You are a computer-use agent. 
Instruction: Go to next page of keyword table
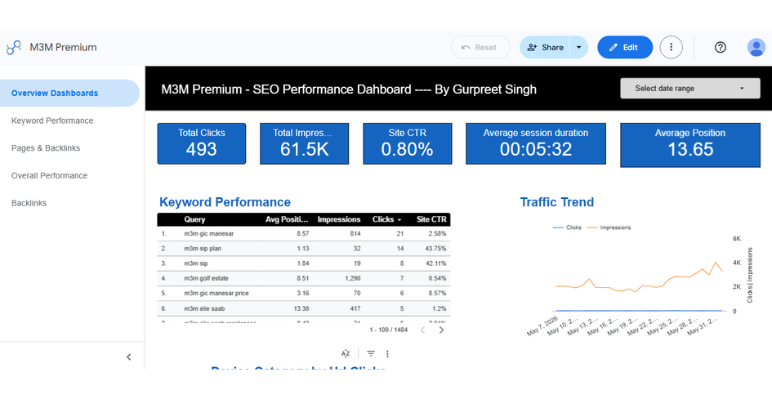(441, 330)
